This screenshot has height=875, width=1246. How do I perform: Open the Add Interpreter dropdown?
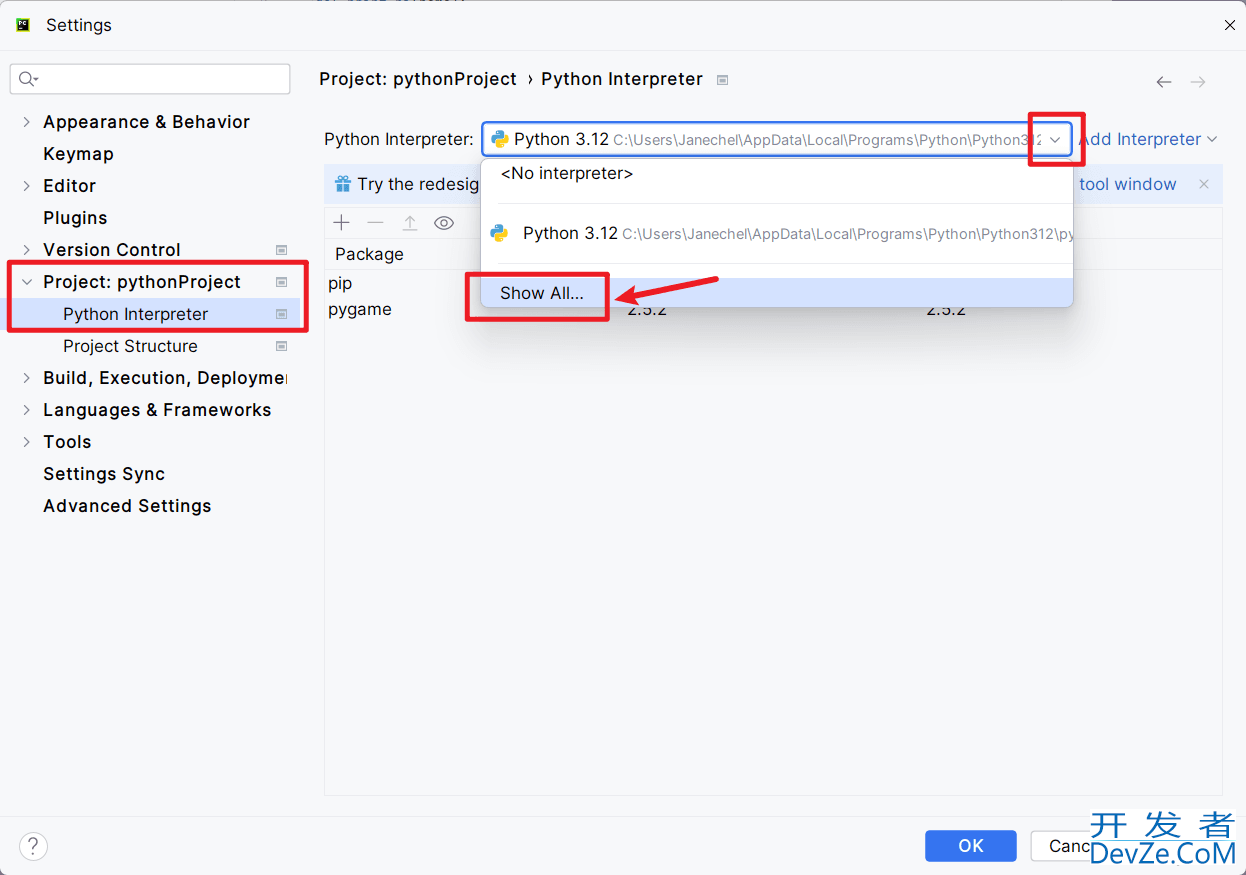tap(1148, 139)
